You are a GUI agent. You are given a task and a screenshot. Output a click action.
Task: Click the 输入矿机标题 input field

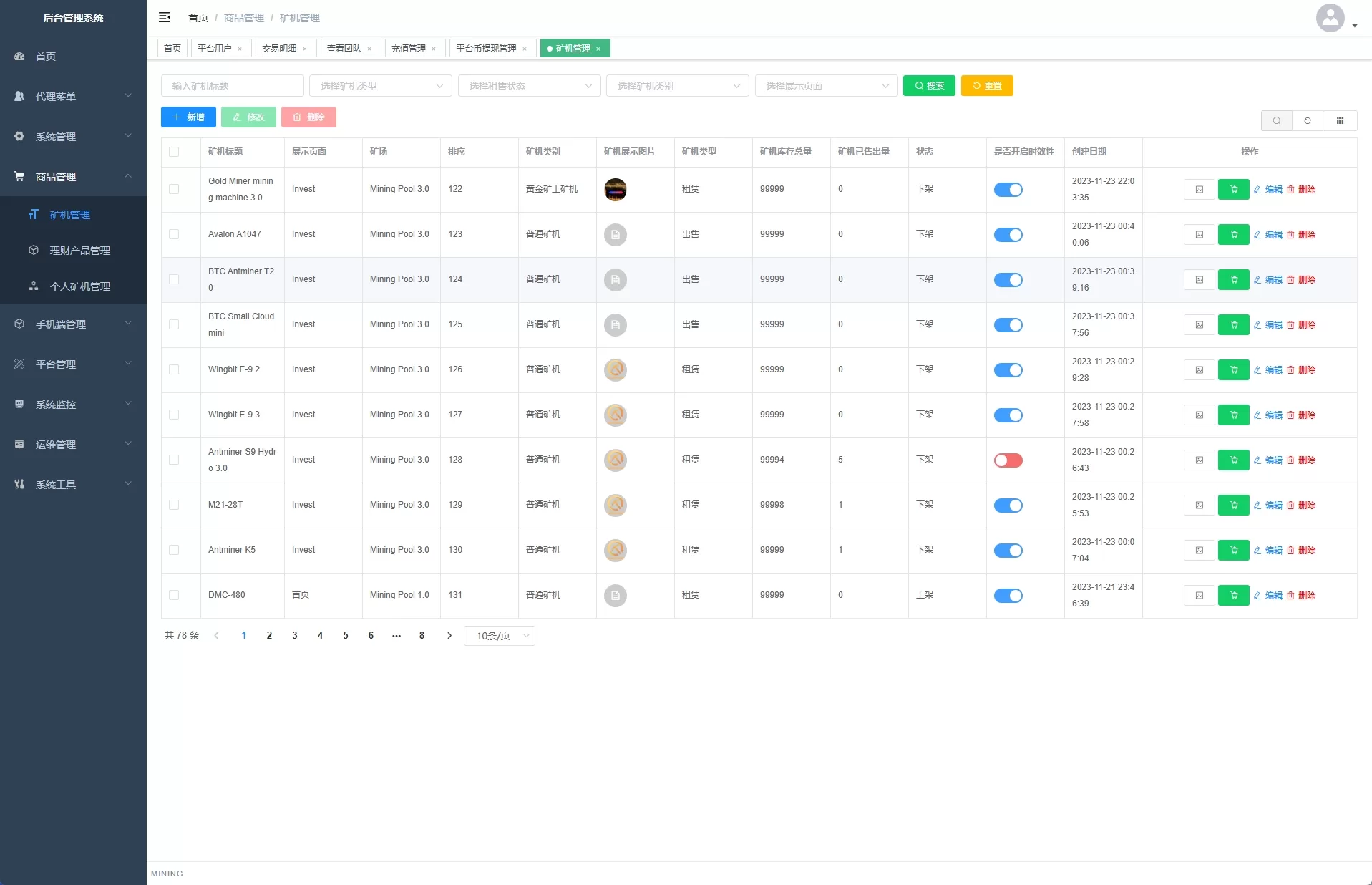click(x=232, y=86)
